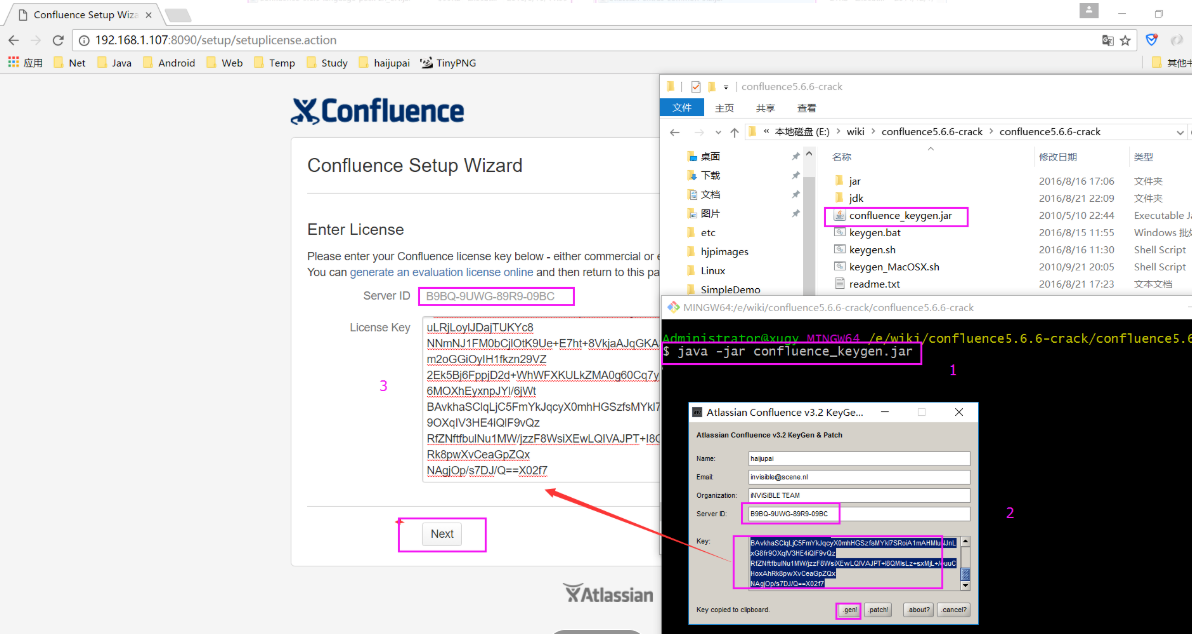Click Explorer nav pane scroll-up arrow

808,154
